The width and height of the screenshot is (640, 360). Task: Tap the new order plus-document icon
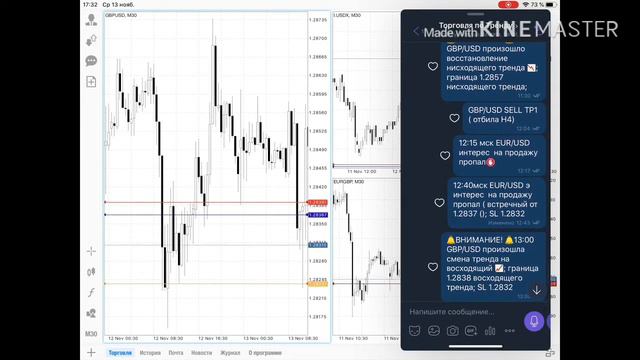91,82
